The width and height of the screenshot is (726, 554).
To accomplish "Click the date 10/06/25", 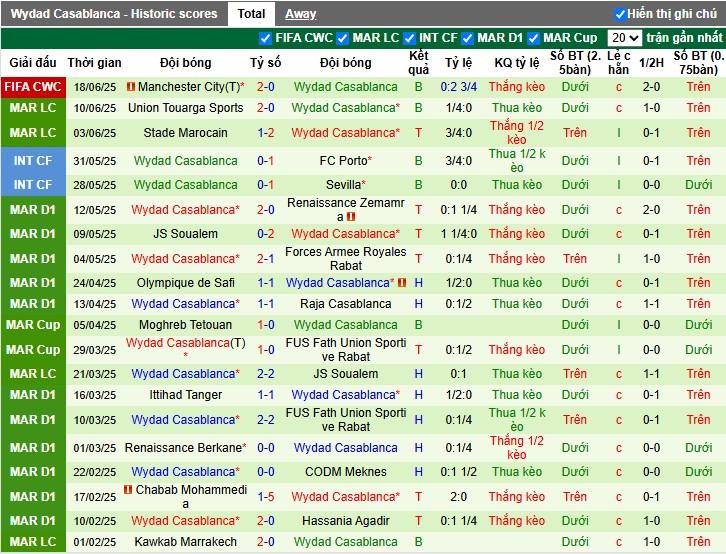I will click(x=94, y=108).
